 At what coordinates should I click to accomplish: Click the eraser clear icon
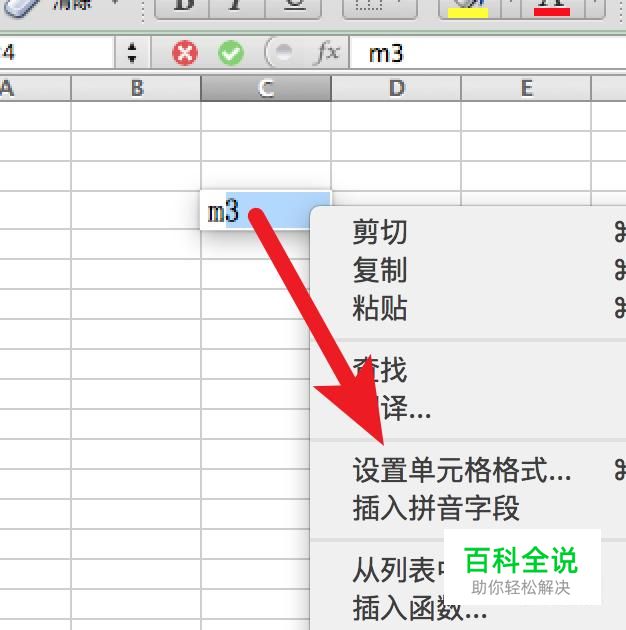pos(20,7)
